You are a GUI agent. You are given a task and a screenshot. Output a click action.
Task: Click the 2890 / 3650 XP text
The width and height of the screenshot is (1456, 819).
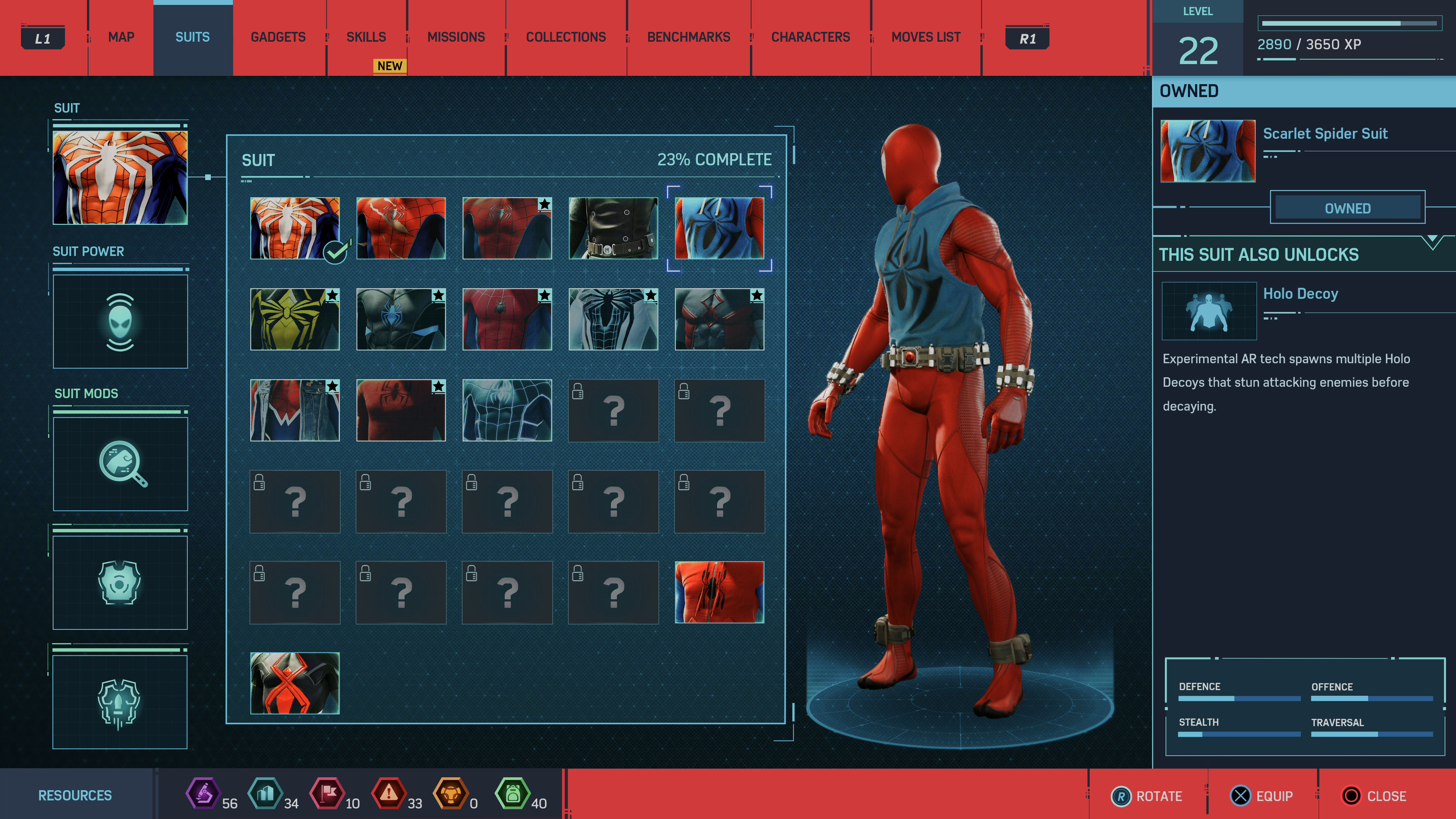tap(1309, 44)
